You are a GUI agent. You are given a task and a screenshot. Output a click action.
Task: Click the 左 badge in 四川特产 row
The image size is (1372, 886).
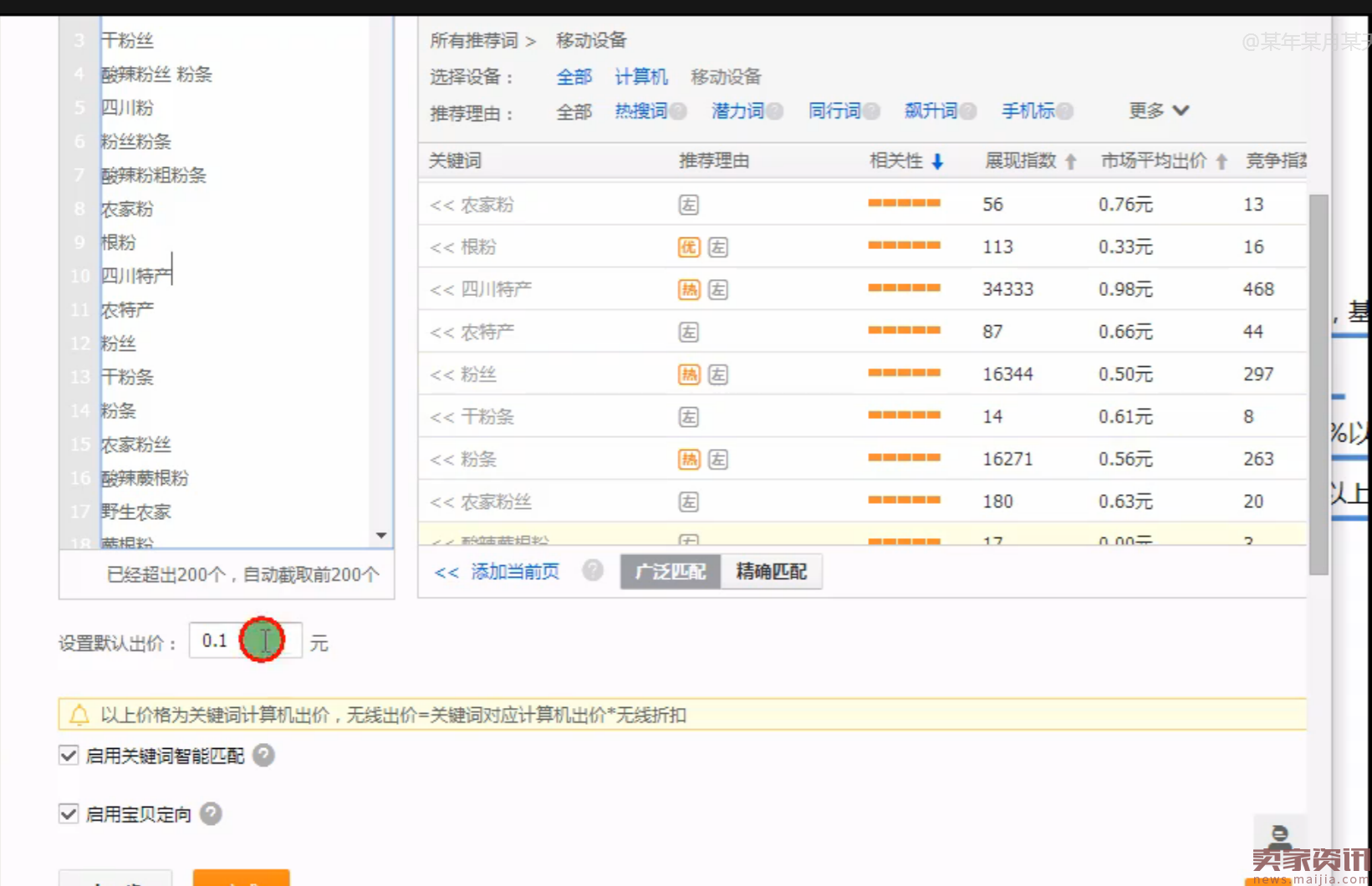pos(718,290)
